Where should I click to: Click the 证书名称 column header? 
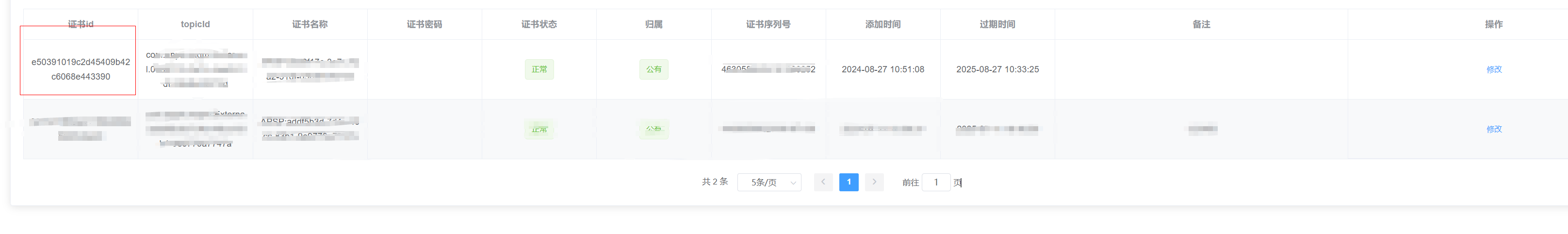pos(310,24)
